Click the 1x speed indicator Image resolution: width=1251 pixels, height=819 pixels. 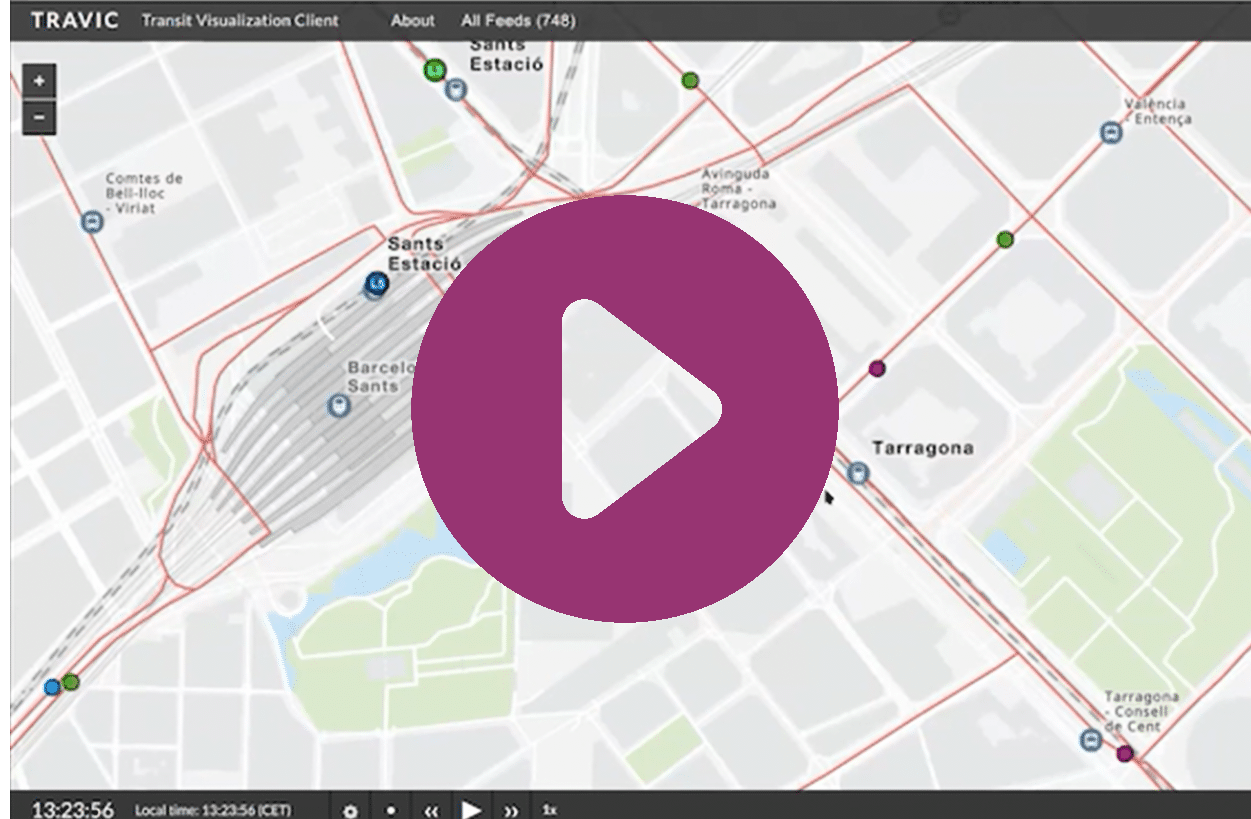pos(550,810)
